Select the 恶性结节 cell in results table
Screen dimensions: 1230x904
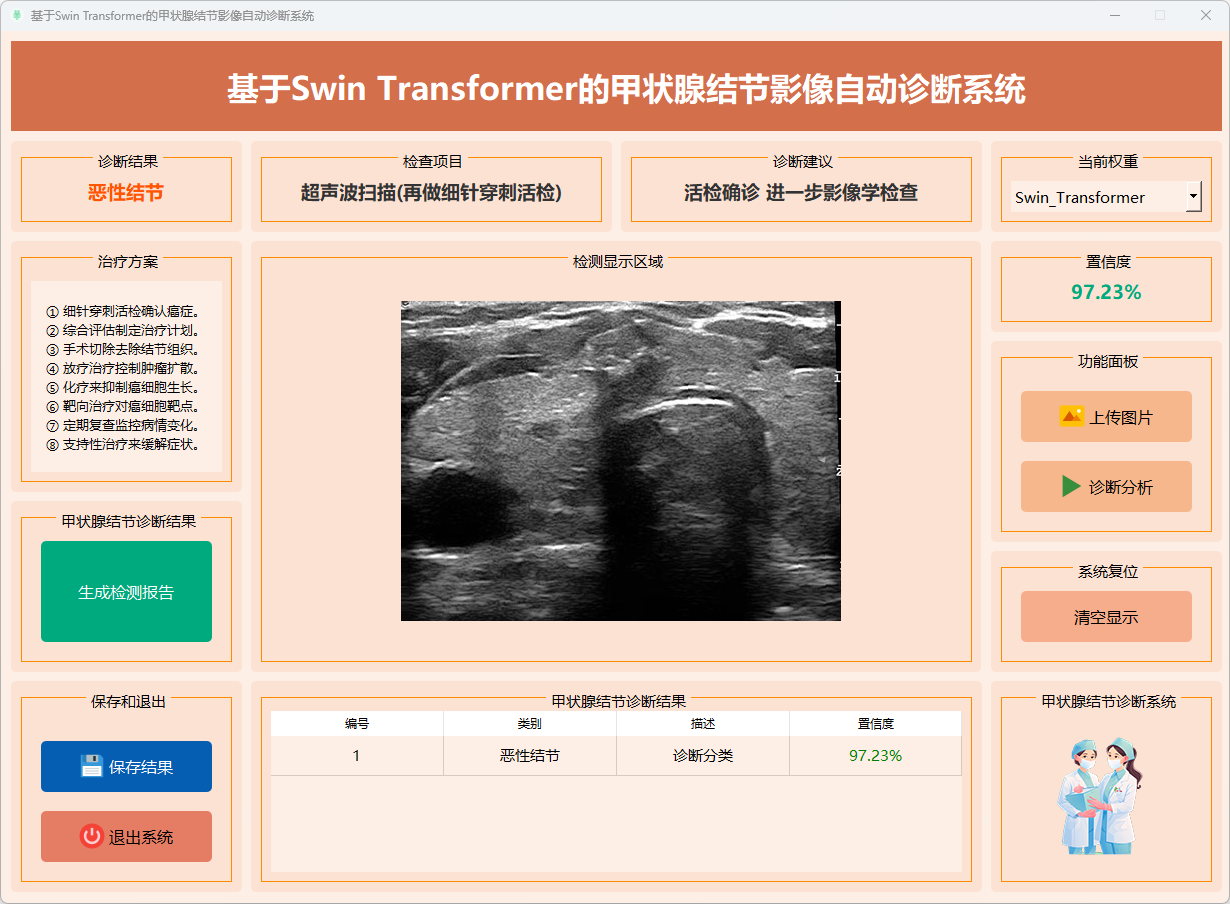click(530, 755)
